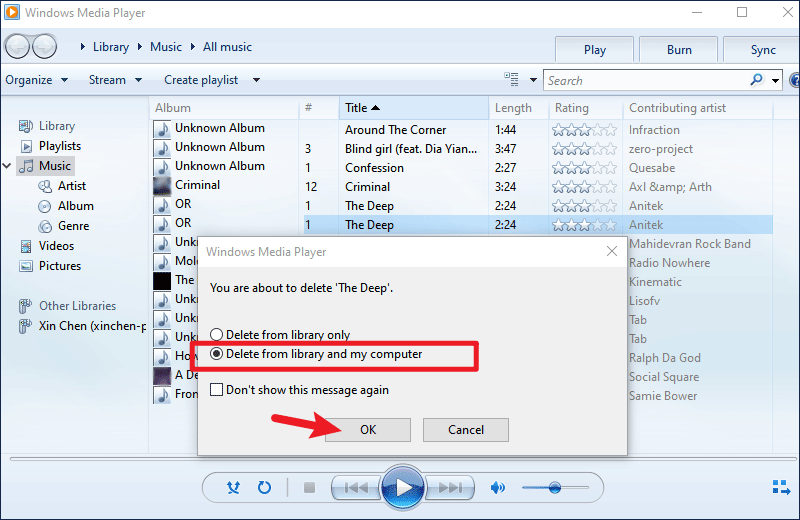Click into the Search field
This screenshot has width=800, height=520.
coord(647,81)
